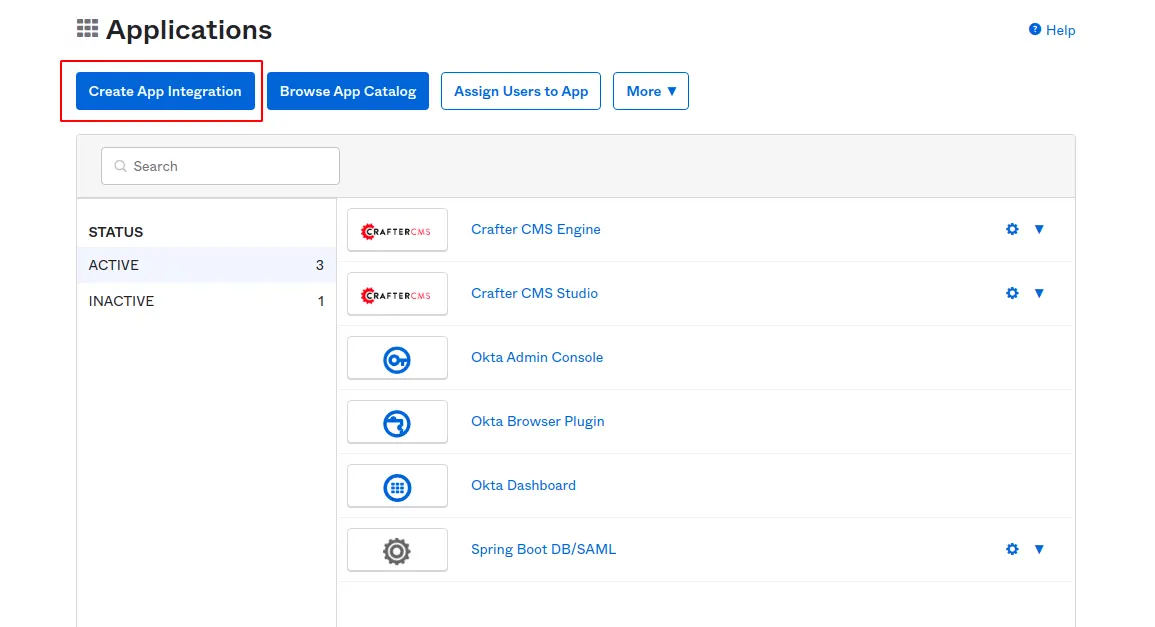Filter by INACTIVE status
Viewport: 1155px width, 627px height.
(205, 301)
